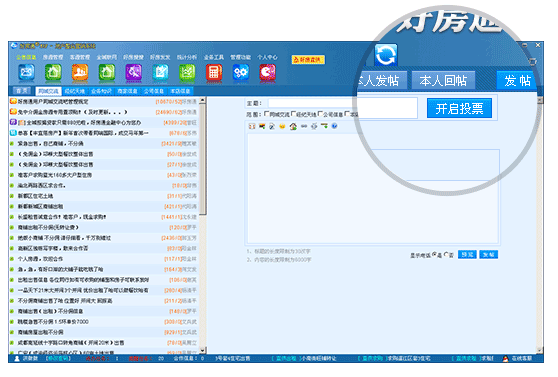Click the large blue refresh icon
The height and width of the screenshot is (377, 558).
point(386,55)
